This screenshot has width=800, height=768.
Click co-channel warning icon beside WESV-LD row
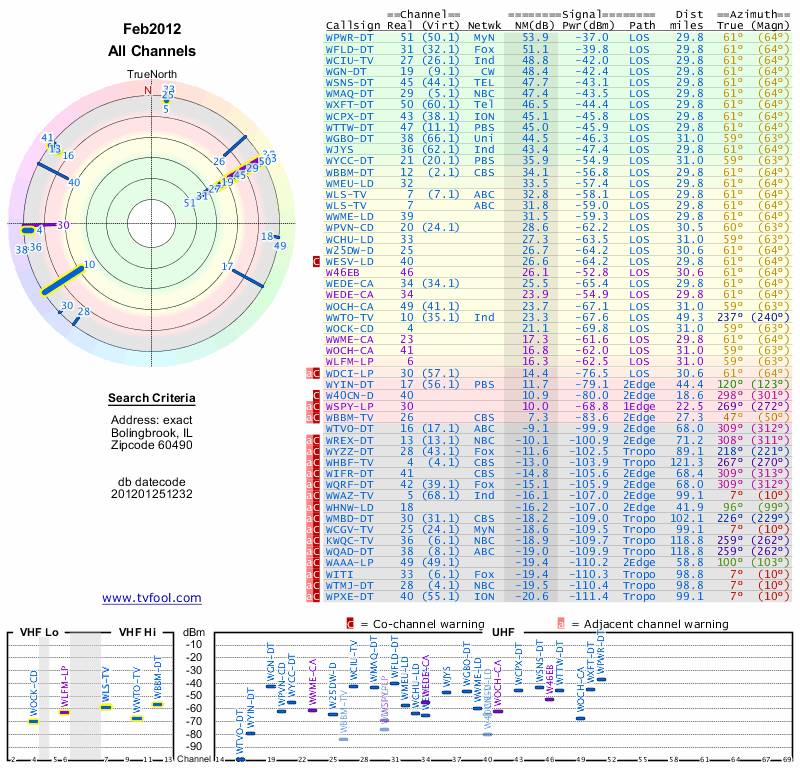[317, 261]
